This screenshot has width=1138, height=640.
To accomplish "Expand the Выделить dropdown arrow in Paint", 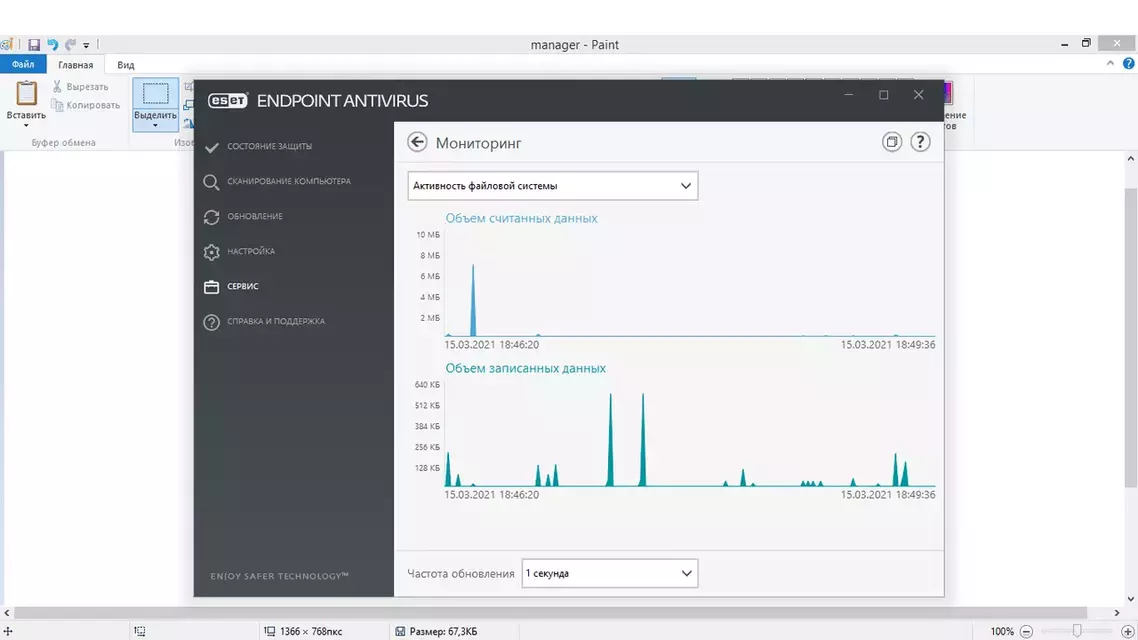I will coord(155,126).
